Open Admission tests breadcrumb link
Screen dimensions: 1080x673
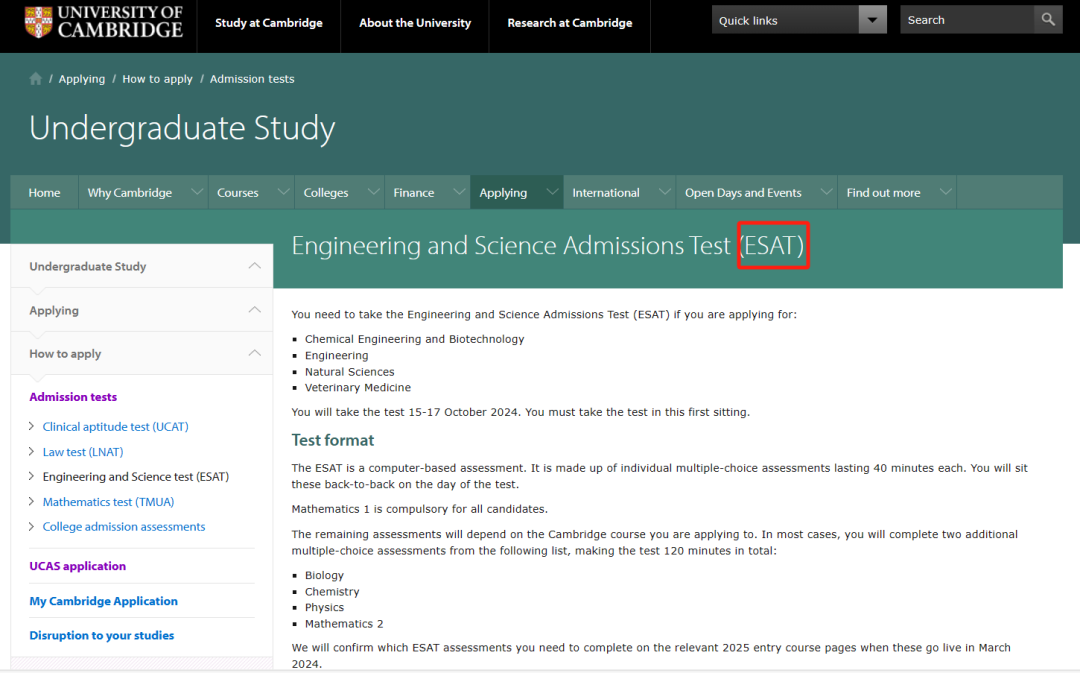click(252, 79)
